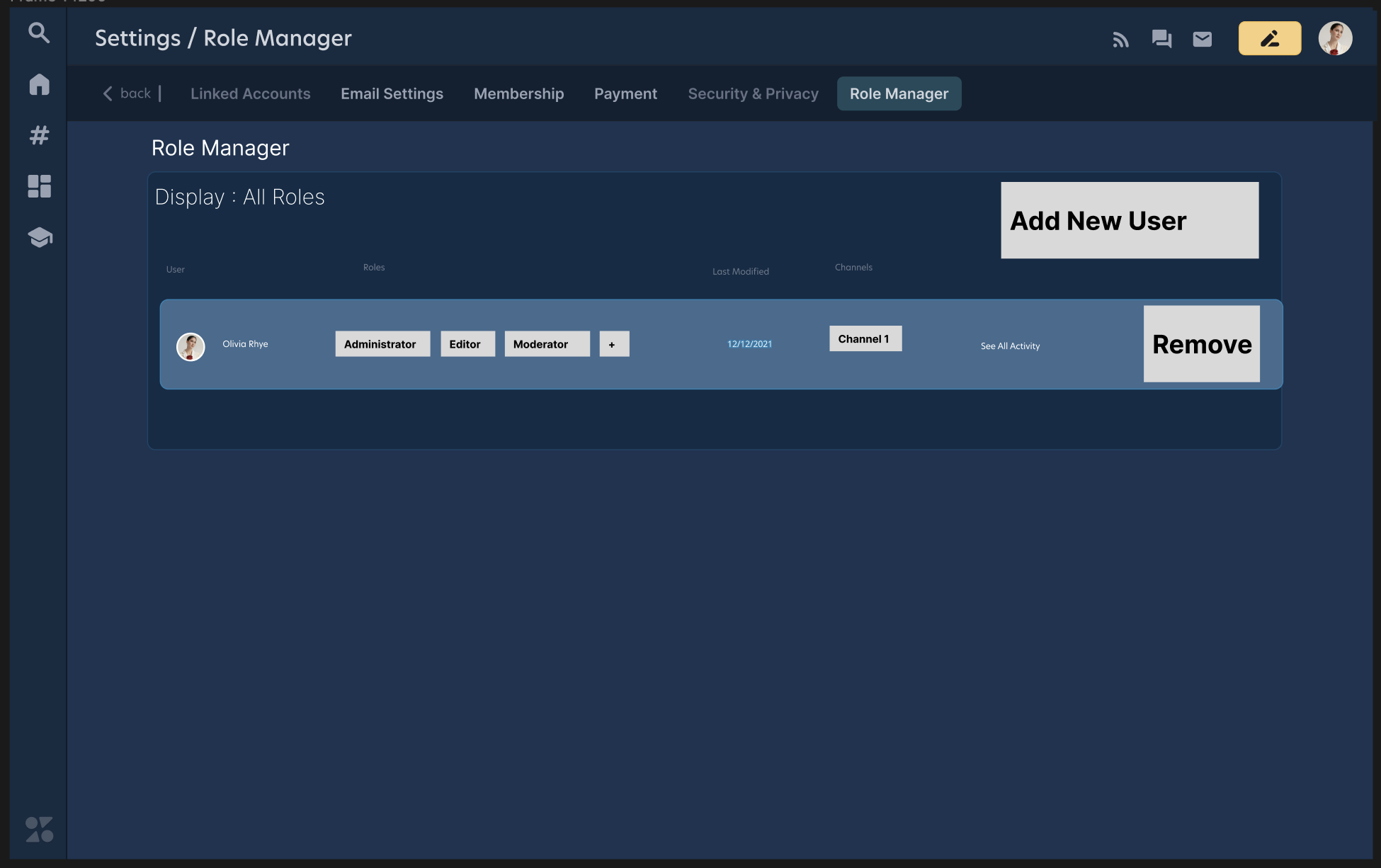Click the Add New User button
This screenshot has height=868, width=1381.
pyautogui.click(x=1130, y=220)
